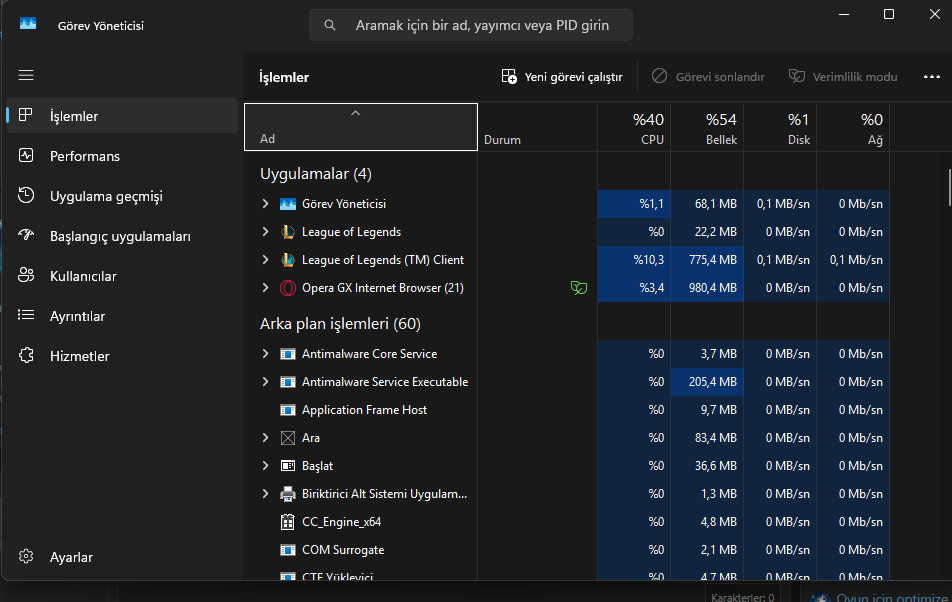Open the Kullanıcılar section
This screenshot has width=952, height=602.
(83, 276)
